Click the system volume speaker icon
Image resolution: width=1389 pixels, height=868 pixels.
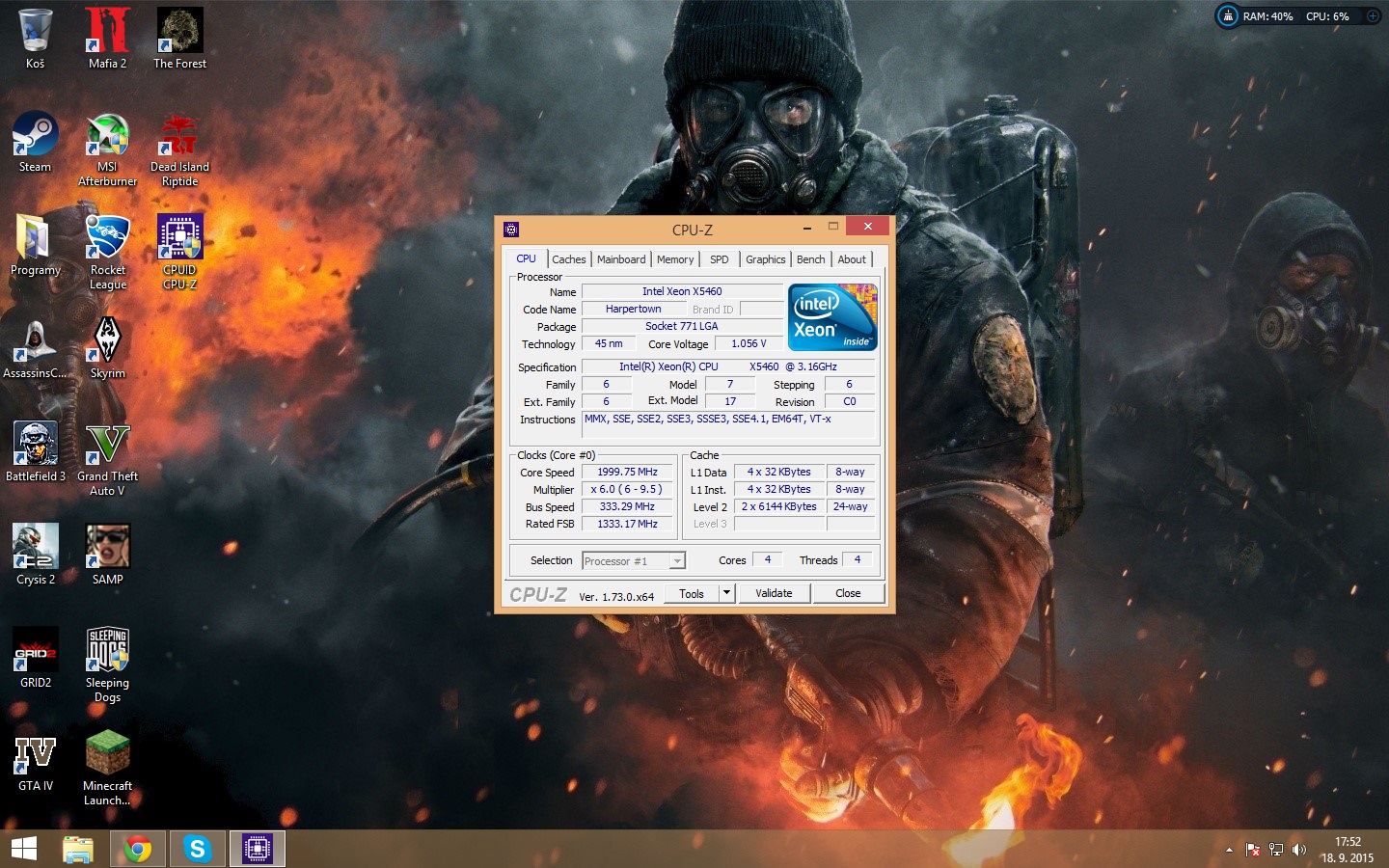pyautogui.click(x=1299, y=850)
